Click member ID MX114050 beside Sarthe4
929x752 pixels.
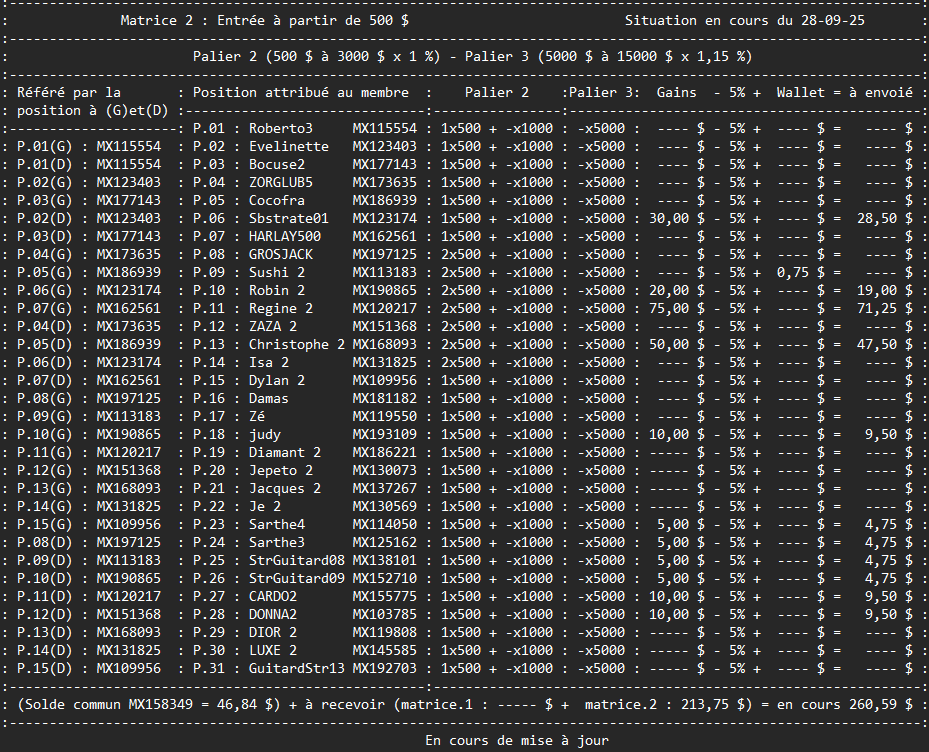[385, 524]
